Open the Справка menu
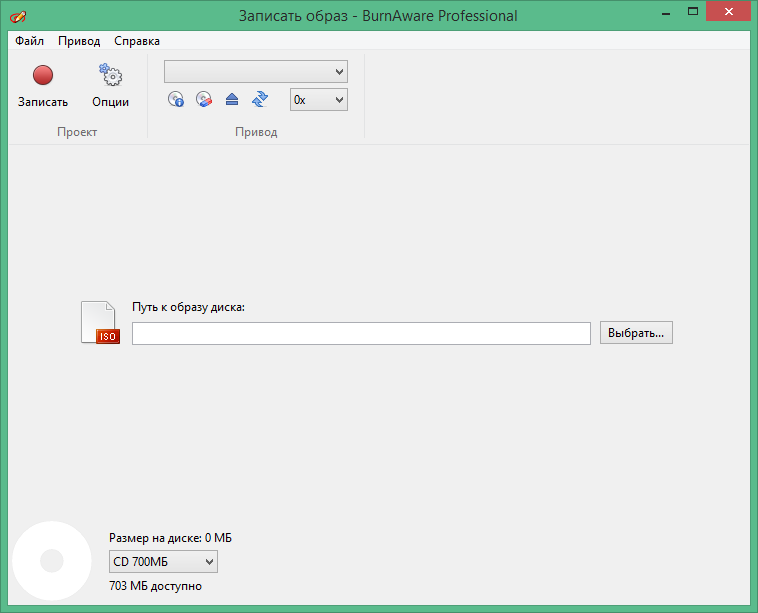This screenshot has width=758, height=613. pos(137,41)
